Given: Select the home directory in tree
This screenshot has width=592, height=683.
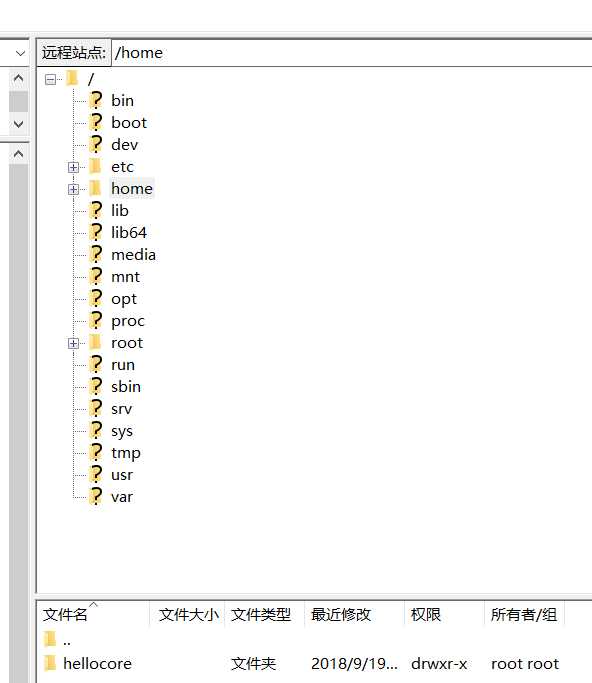Looking at the screenshot, I should pyautogui.click(x=132, y=189).
